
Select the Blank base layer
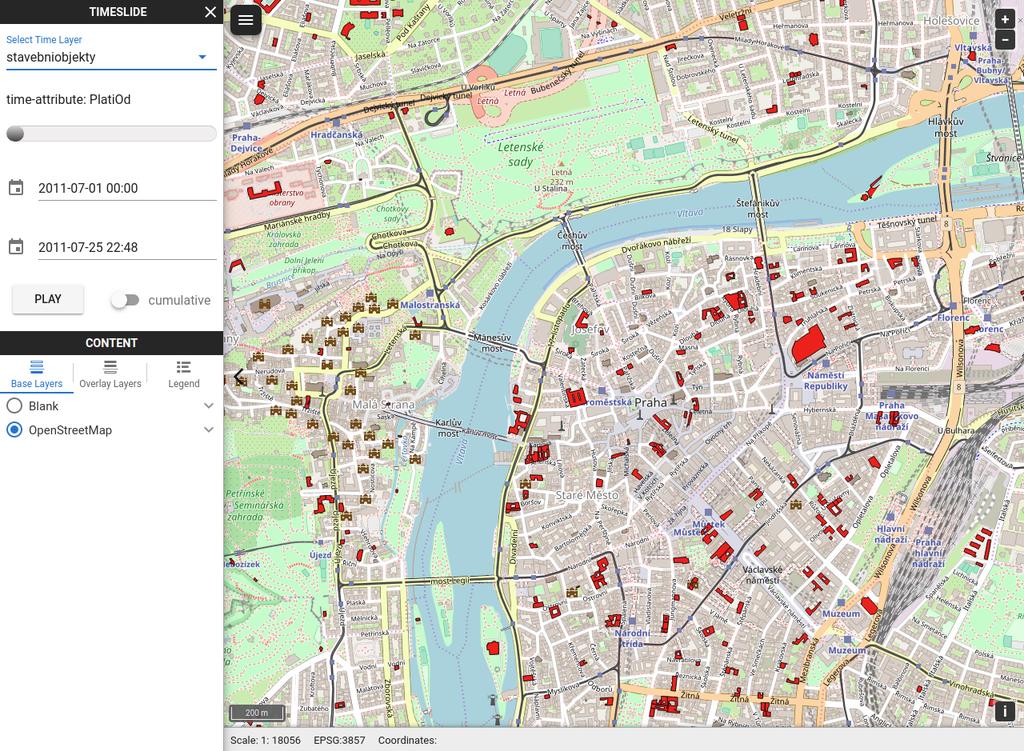[14, 406]
